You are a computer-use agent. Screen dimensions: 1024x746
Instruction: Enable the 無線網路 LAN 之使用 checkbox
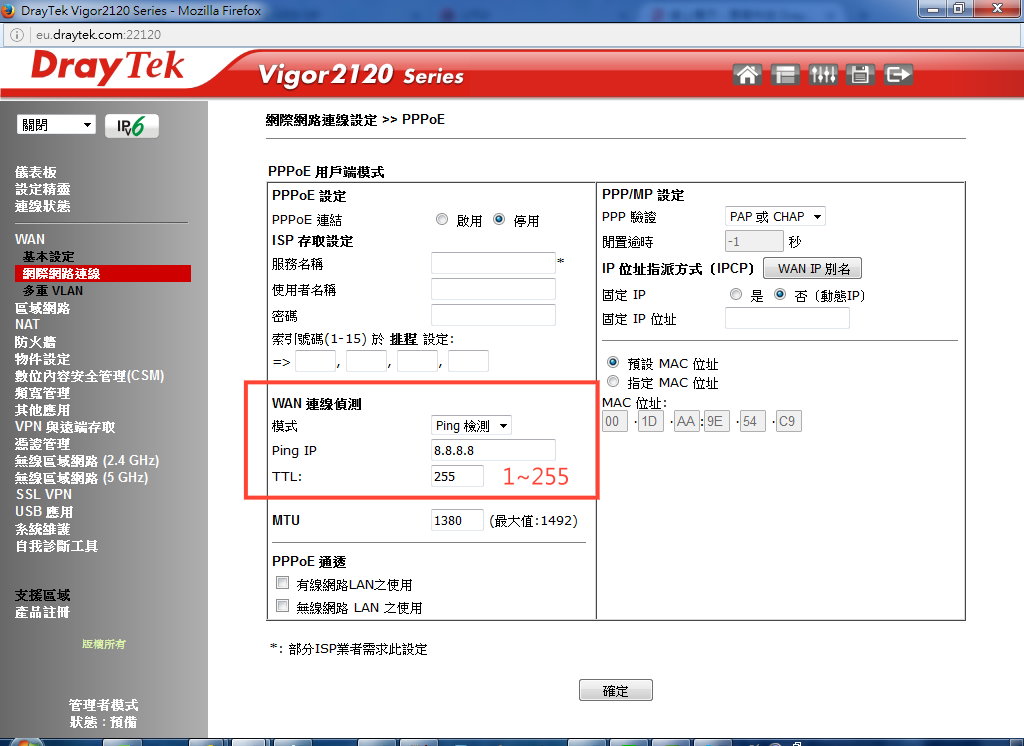(x=282, y=607)
